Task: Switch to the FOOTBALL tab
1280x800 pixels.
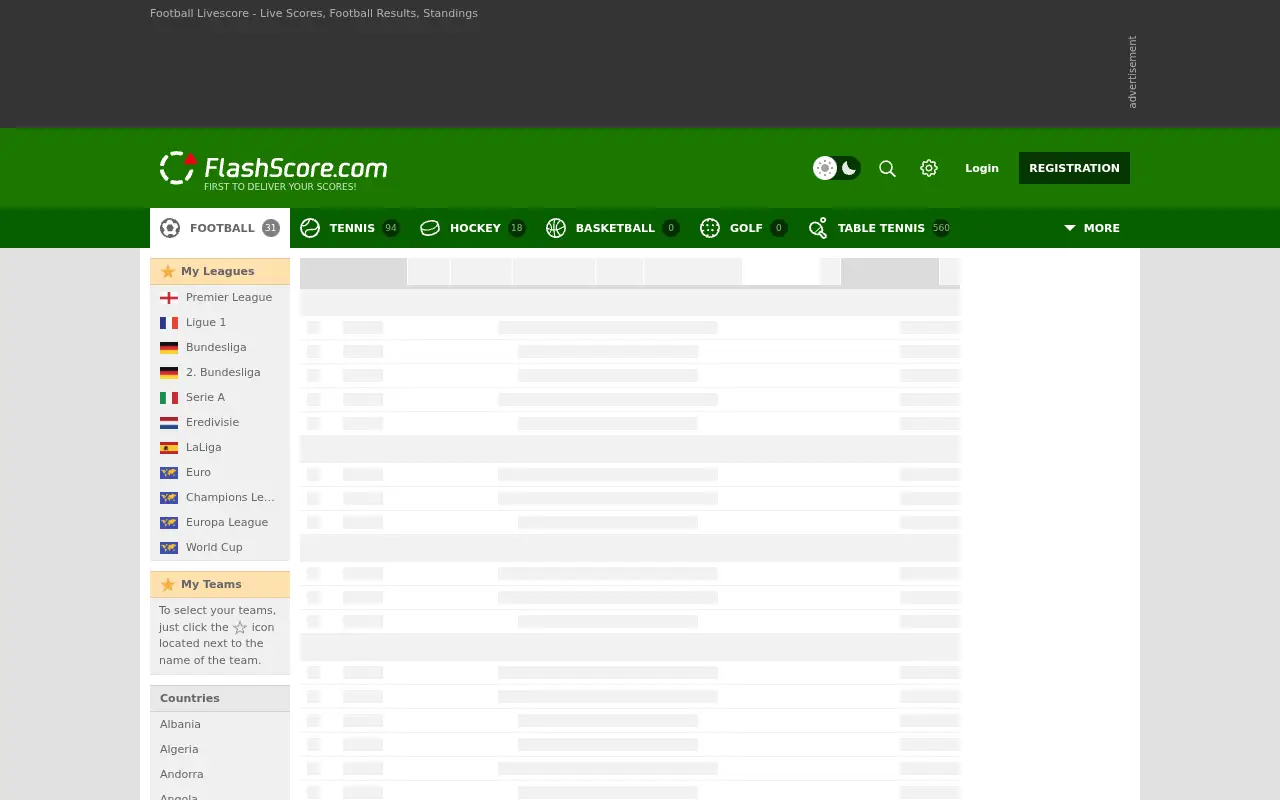Action: pyautogui.click(x=220, y=228)
